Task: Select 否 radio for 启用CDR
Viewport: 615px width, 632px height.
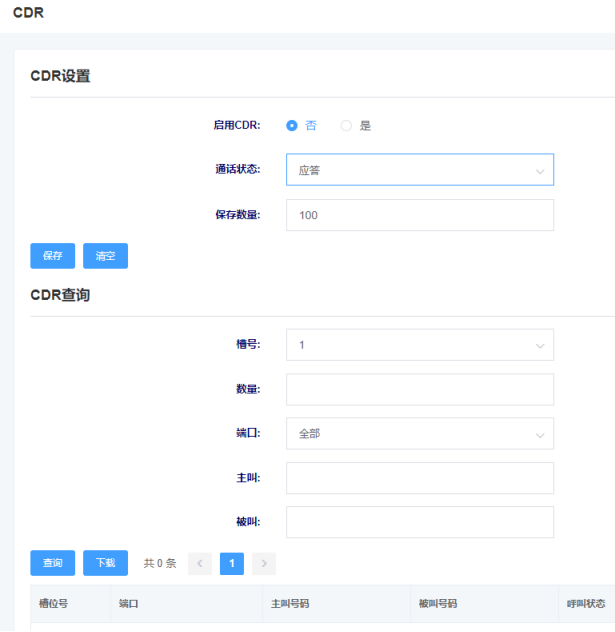Action: pyautogui.click(x=292, y=126)
